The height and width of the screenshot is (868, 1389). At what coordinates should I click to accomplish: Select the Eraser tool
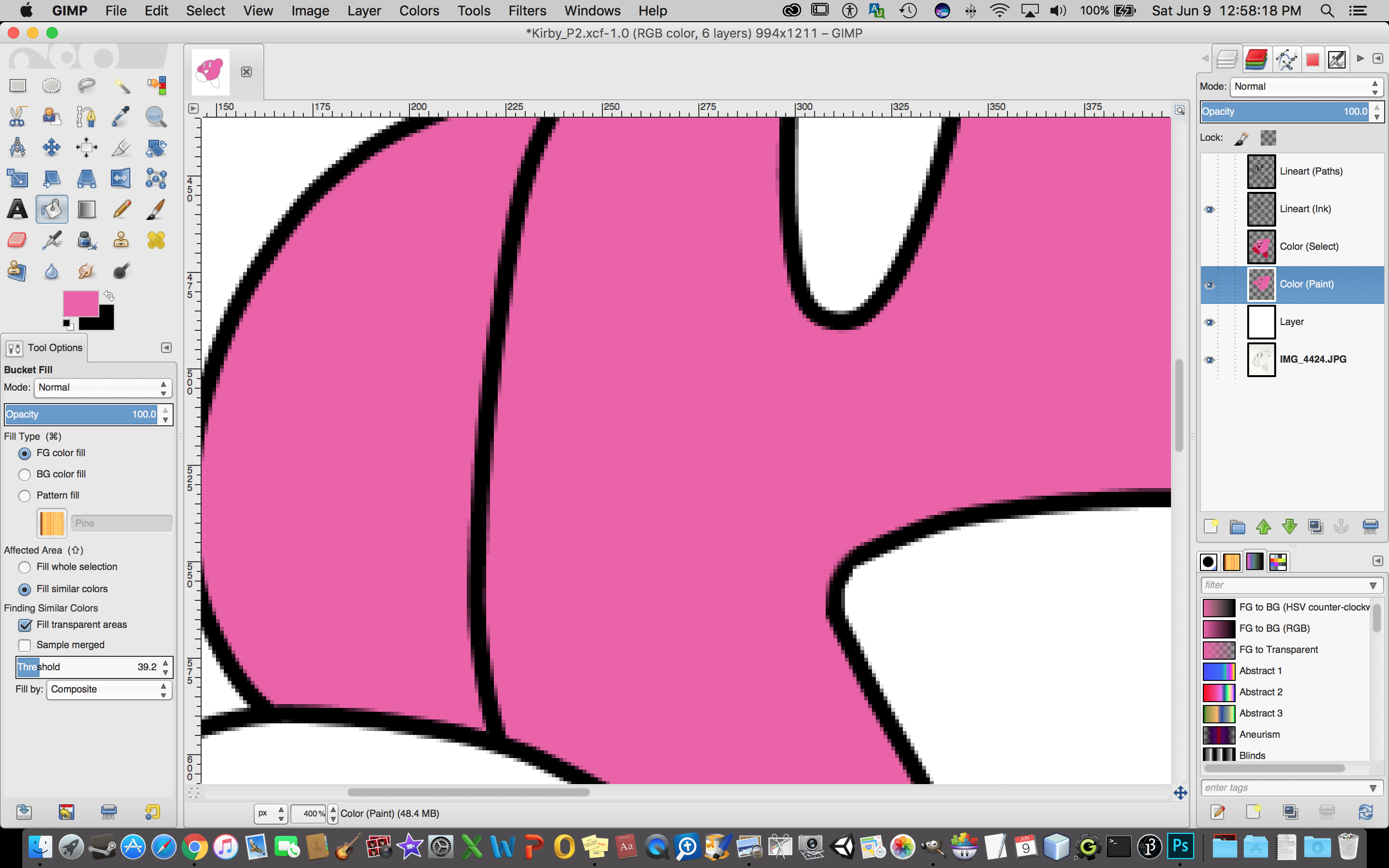17,240
